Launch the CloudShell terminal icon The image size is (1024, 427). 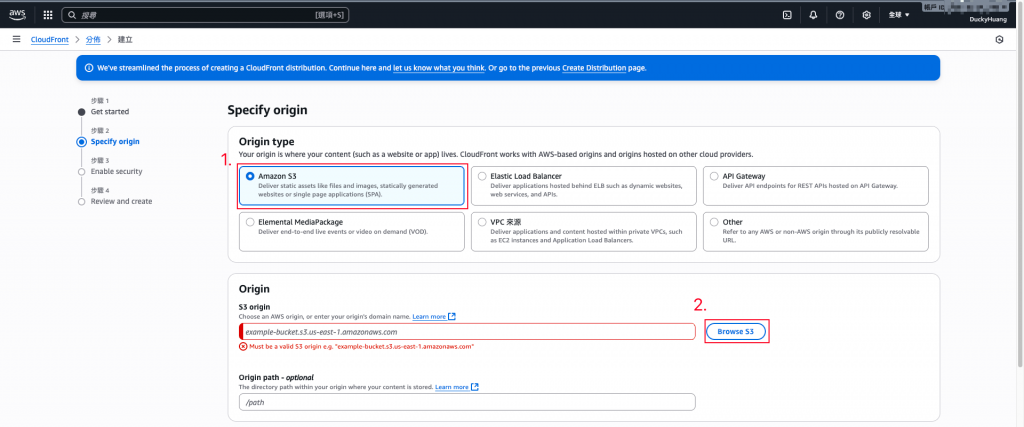click(787, 14)
